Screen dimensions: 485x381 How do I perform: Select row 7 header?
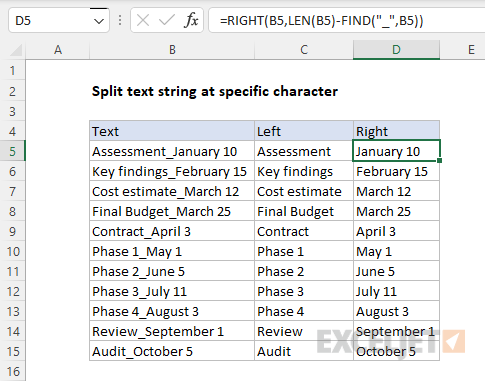[13, 191]
